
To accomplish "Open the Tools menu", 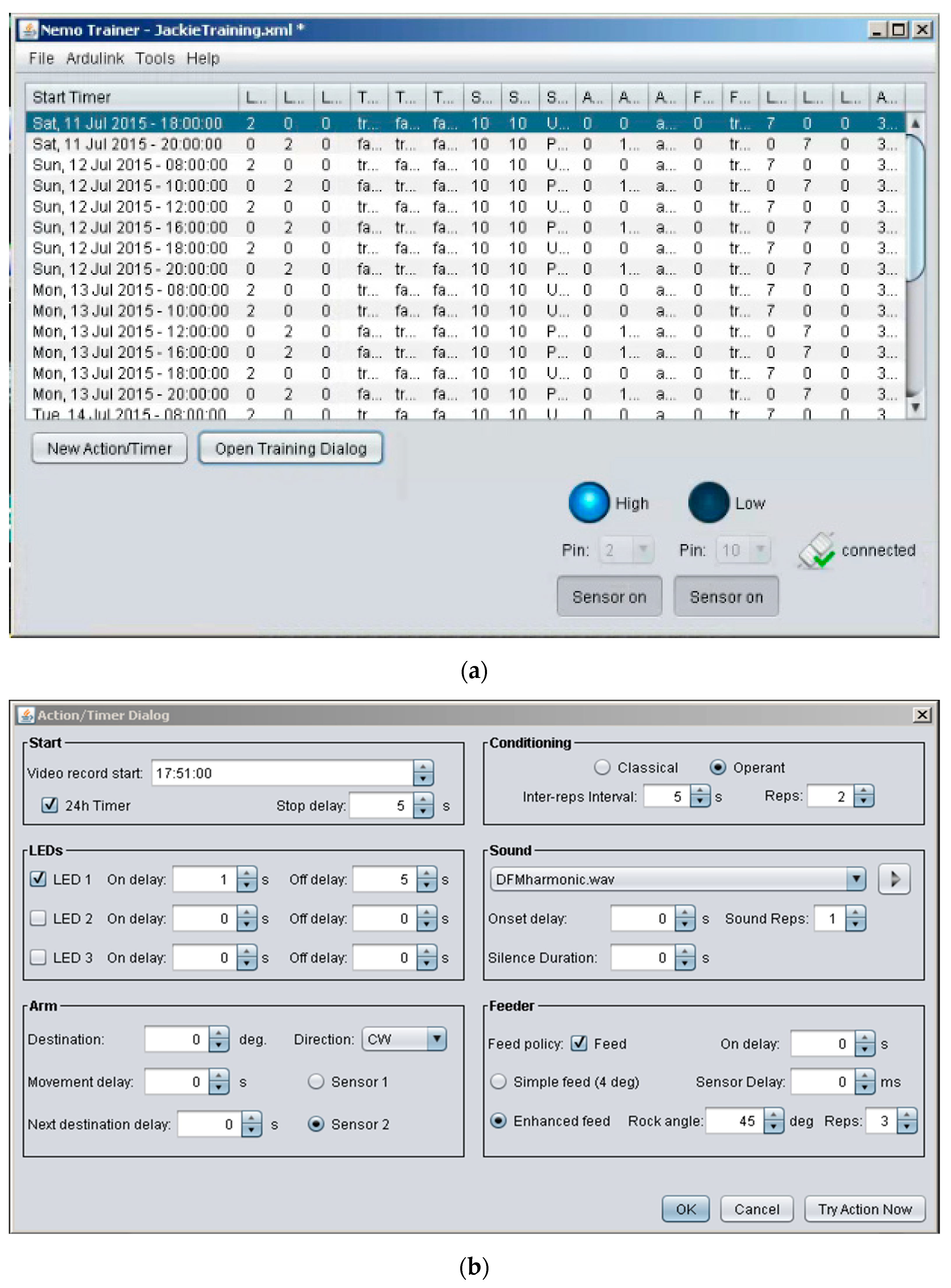I will pyautogui.click(x=154, y=59).
